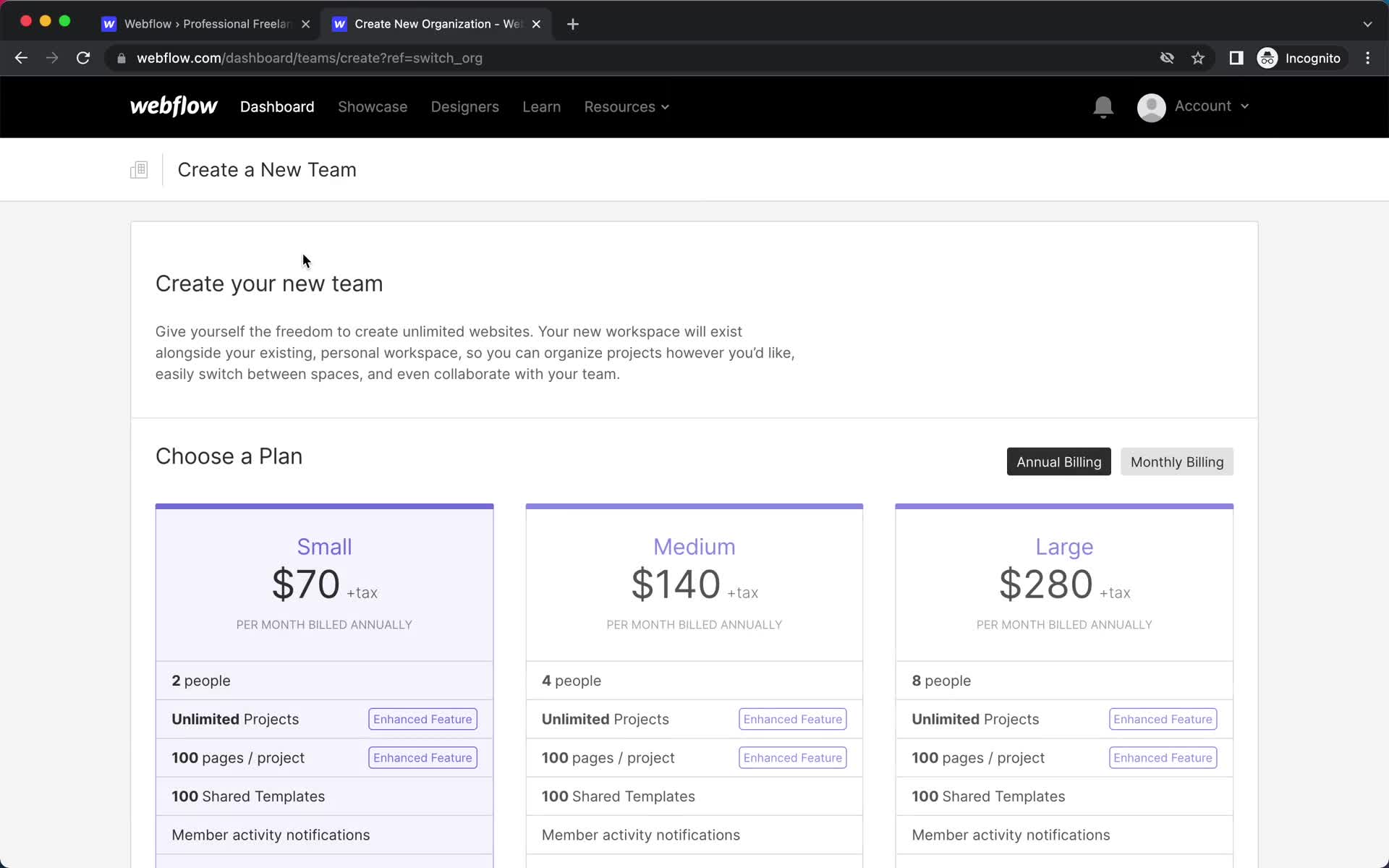Click the eye-slash tracking icon in address bar
The image size is (1389, 868).
click(x=1167, y=58)
